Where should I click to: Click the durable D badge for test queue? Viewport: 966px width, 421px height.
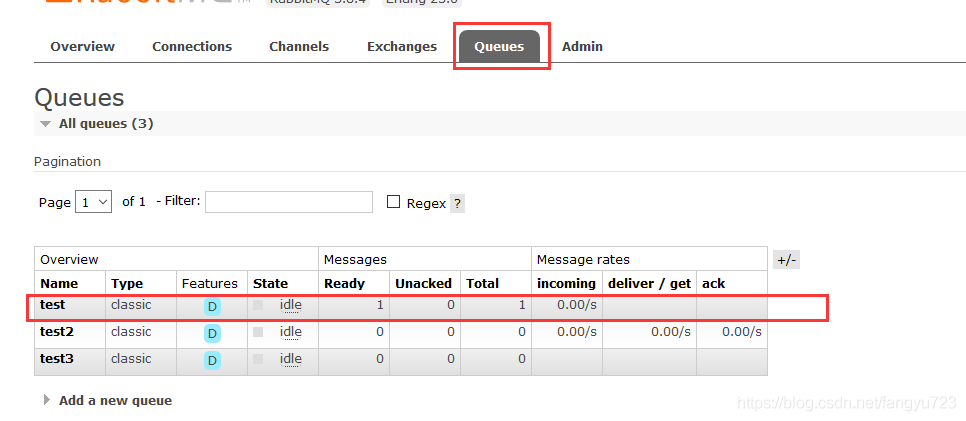[212, 306]
